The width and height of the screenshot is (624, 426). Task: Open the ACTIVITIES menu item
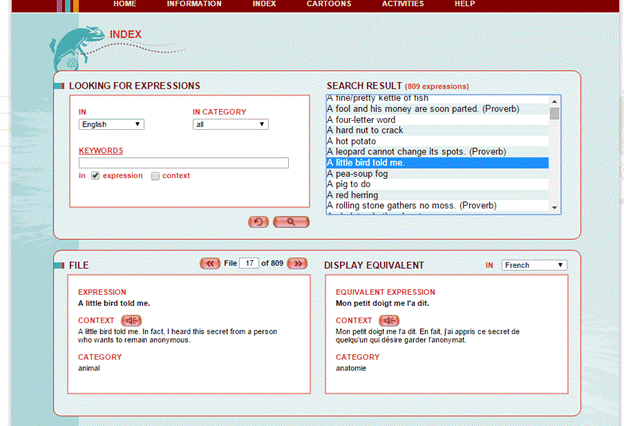403,4
